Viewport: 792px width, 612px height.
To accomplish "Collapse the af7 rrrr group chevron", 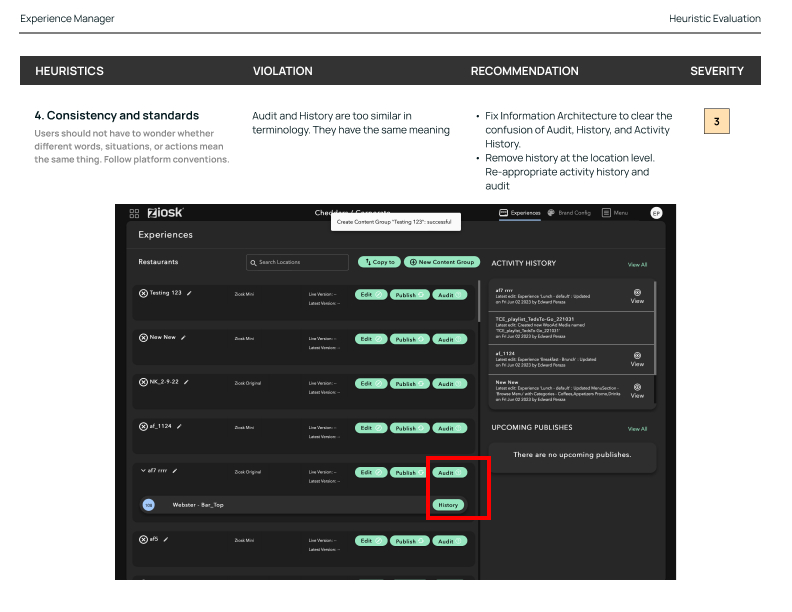I will (x=143, y=470).
